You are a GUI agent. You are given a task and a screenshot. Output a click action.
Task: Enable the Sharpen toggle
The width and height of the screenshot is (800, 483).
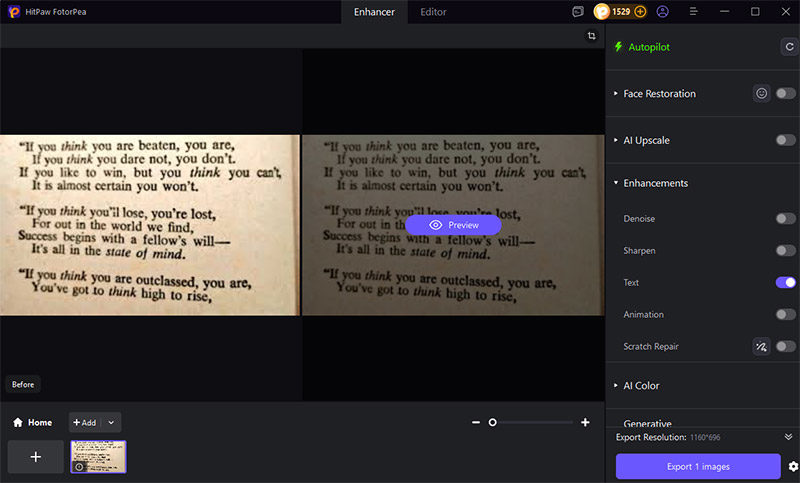(x=785, y=250)
